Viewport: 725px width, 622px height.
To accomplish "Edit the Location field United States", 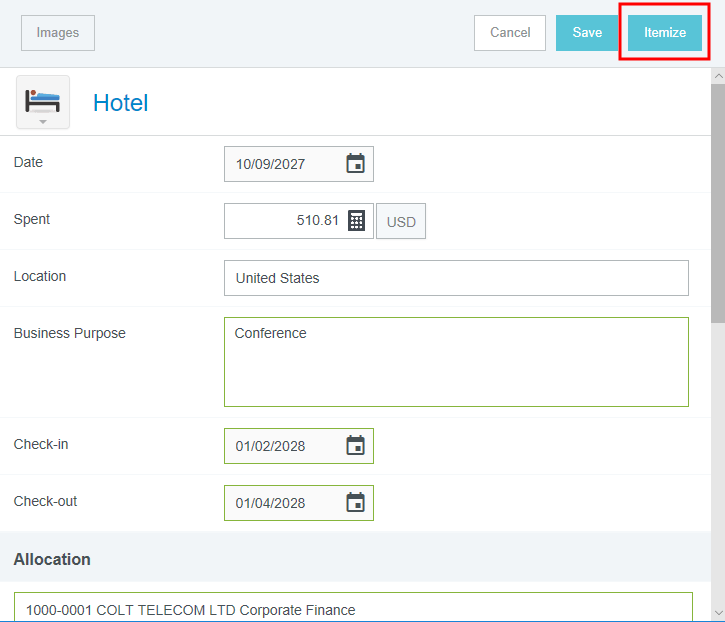I will click(456, 278).
